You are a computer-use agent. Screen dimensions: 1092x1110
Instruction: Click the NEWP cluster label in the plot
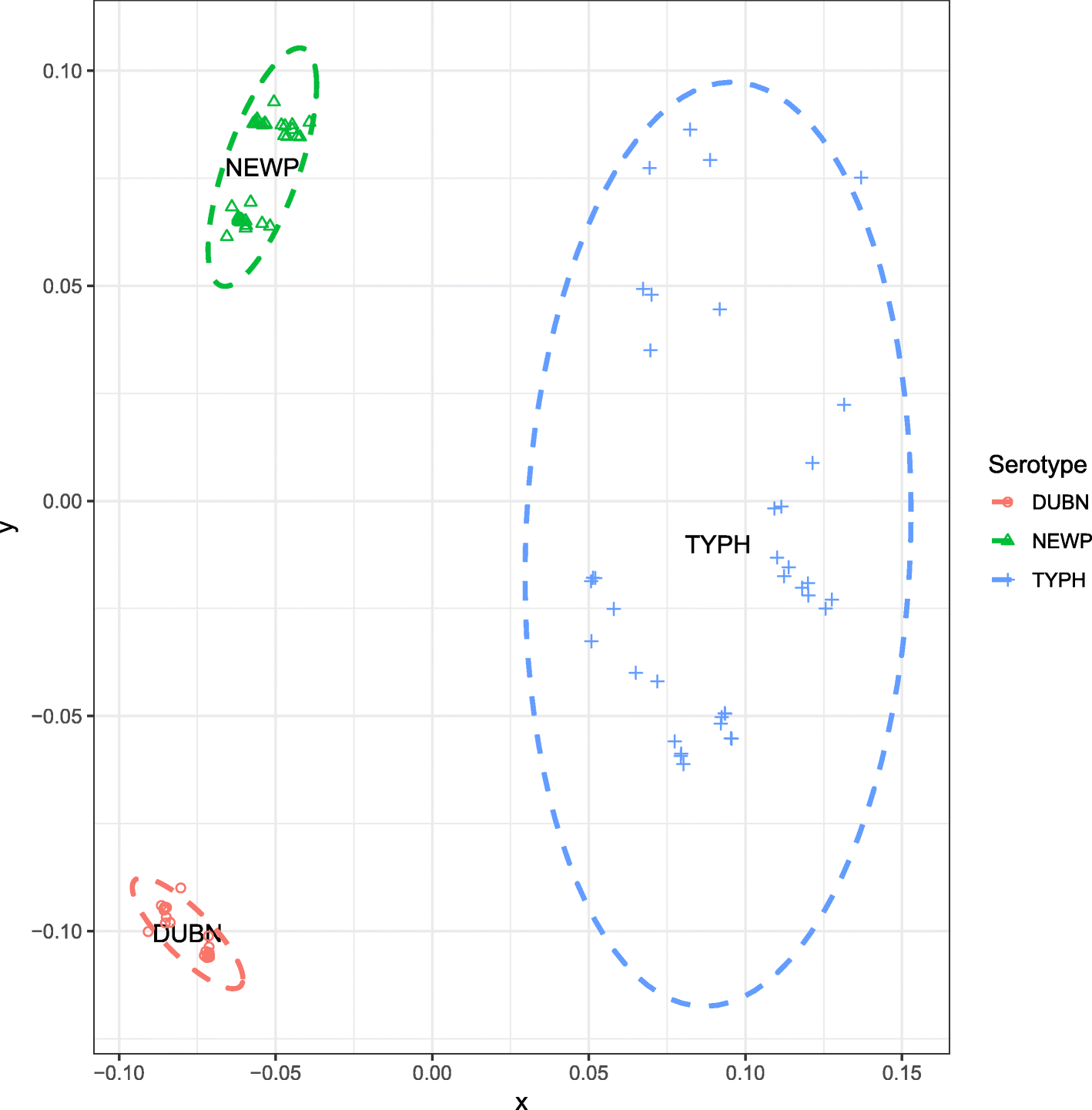point(262,168)
